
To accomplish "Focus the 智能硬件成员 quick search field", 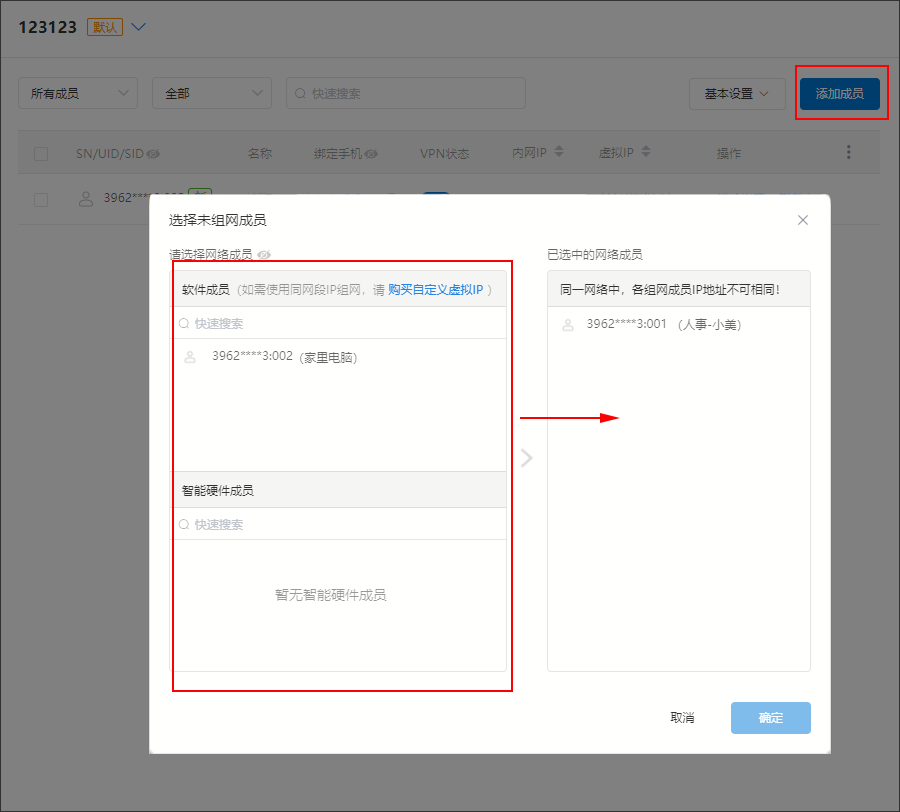I will point(340,524).
